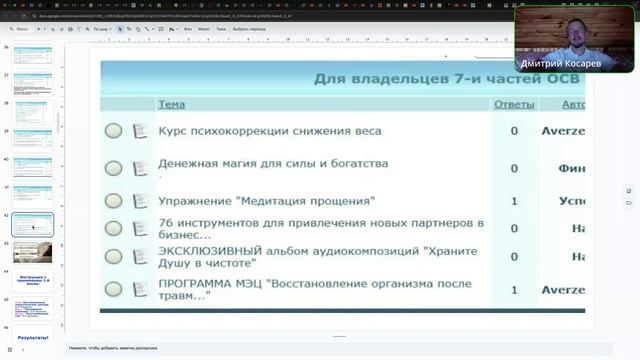This screenshot has height=360, width=640.
Task: Open the 'Тема' theme panel
Action: pyautogui.click(x=221, y=29)
